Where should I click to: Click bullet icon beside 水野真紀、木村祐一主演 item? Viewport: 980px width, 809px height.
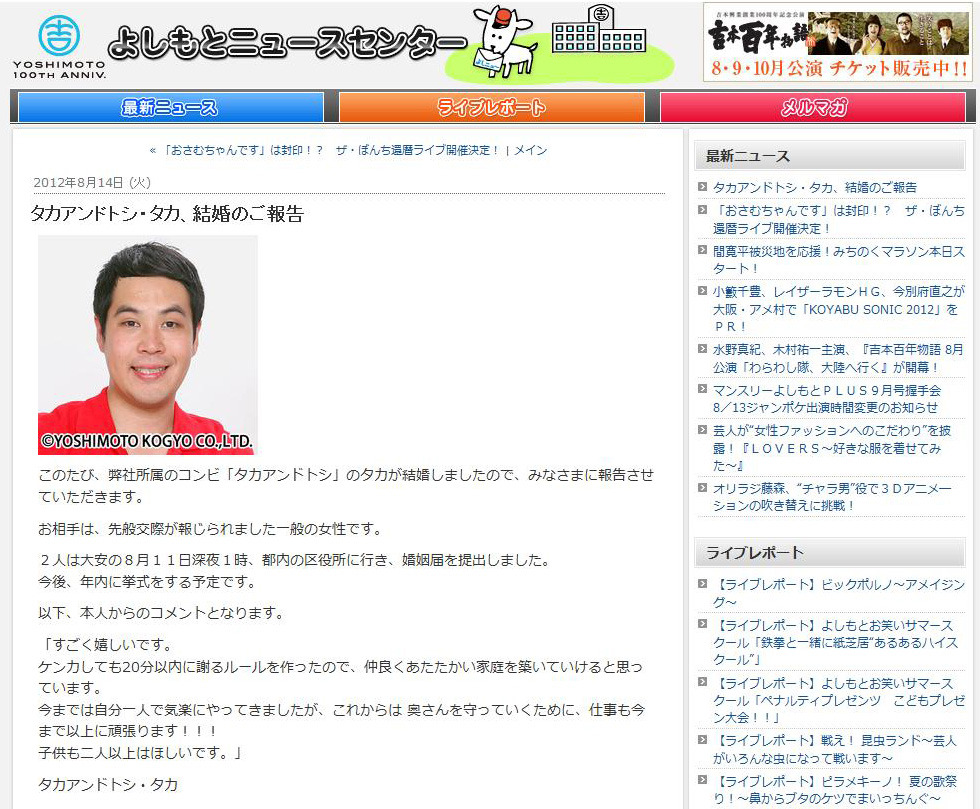(702, 349)
